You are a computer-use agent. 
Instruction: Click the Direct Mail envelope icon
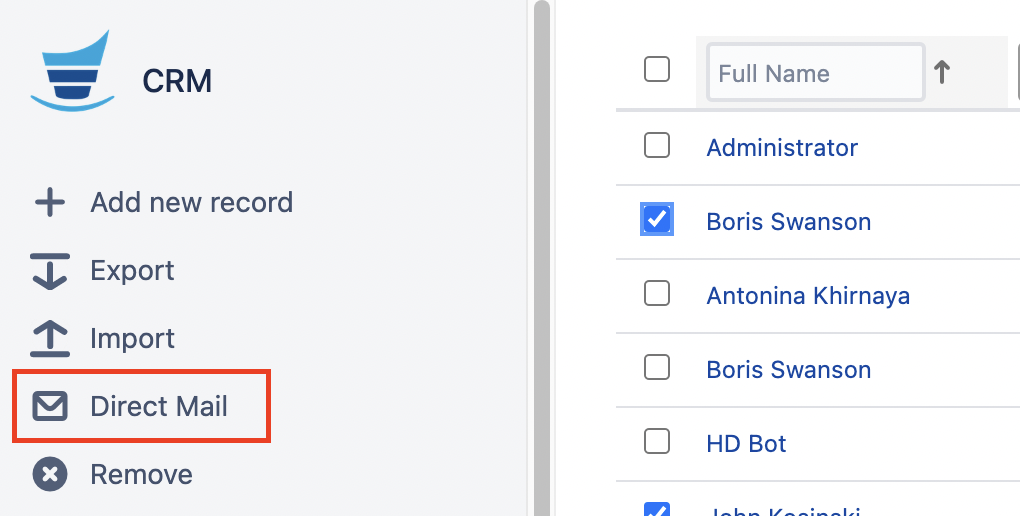coord(50,407)
